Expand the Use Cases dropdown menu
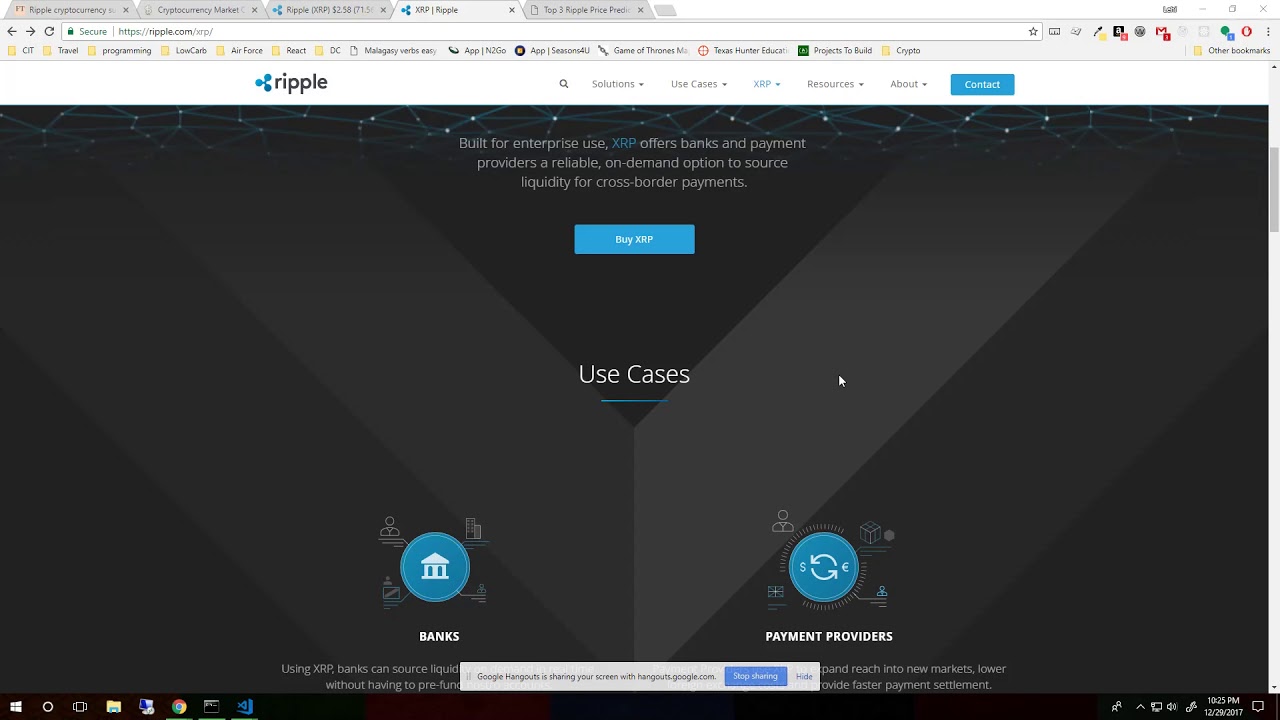 coord(698,84)
